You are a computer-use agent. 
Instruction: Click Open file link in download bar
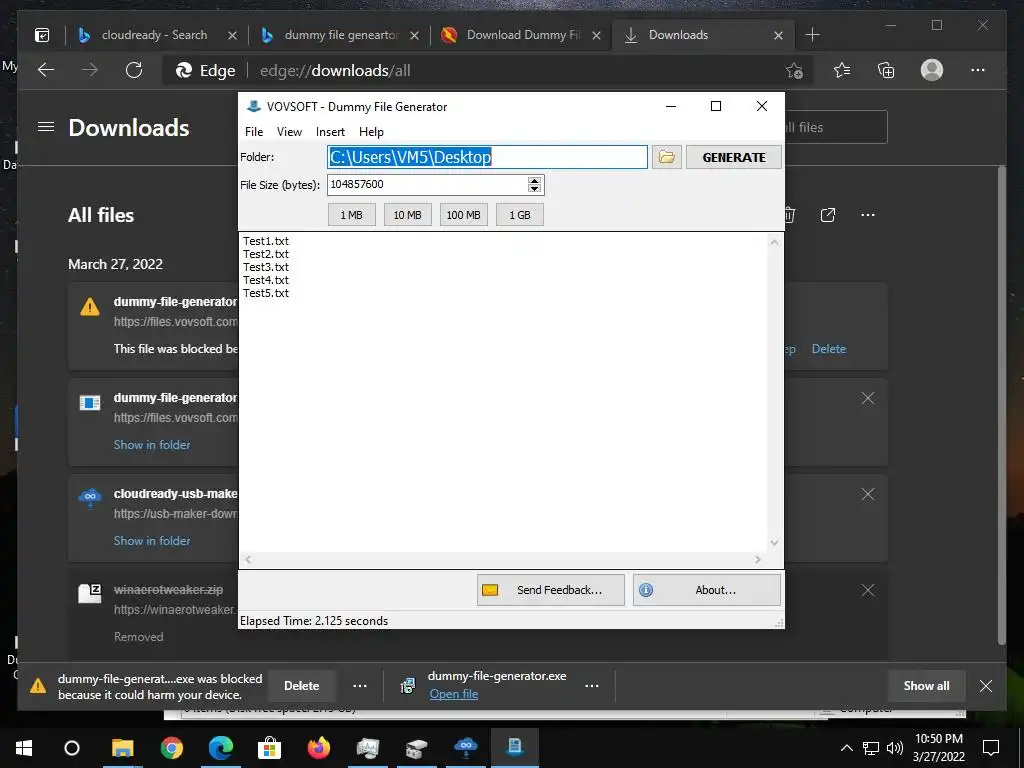454,694
